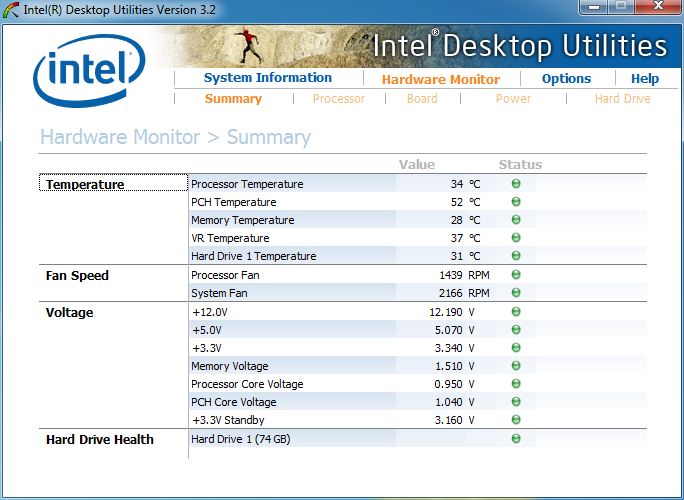Click the Processor Fan label

(225, 275)
